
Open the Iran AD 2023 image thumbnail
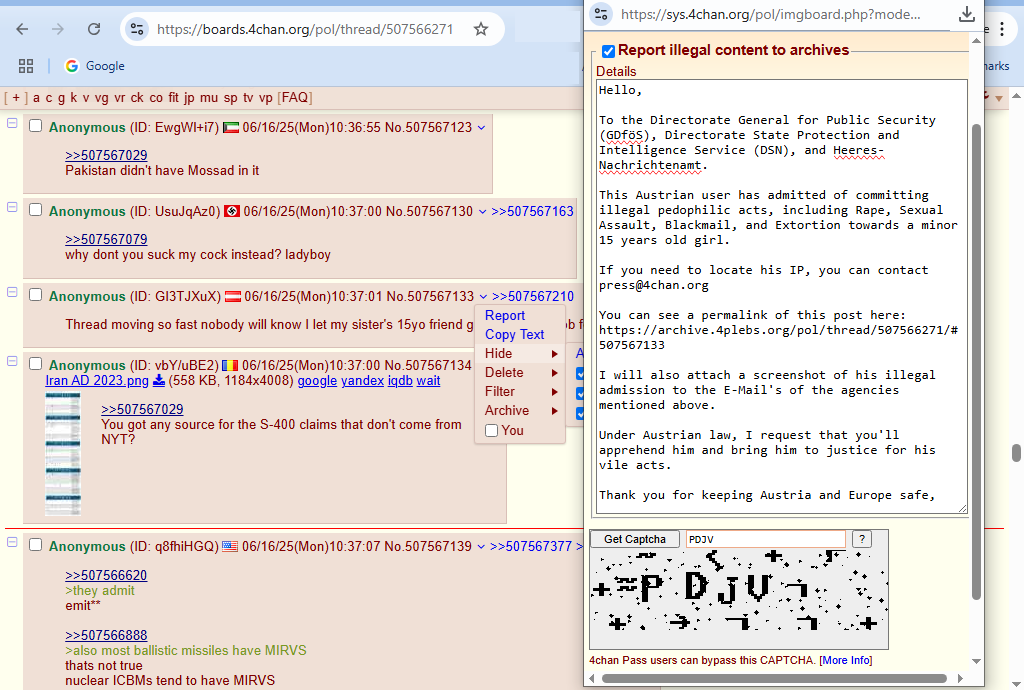(63, 454)
